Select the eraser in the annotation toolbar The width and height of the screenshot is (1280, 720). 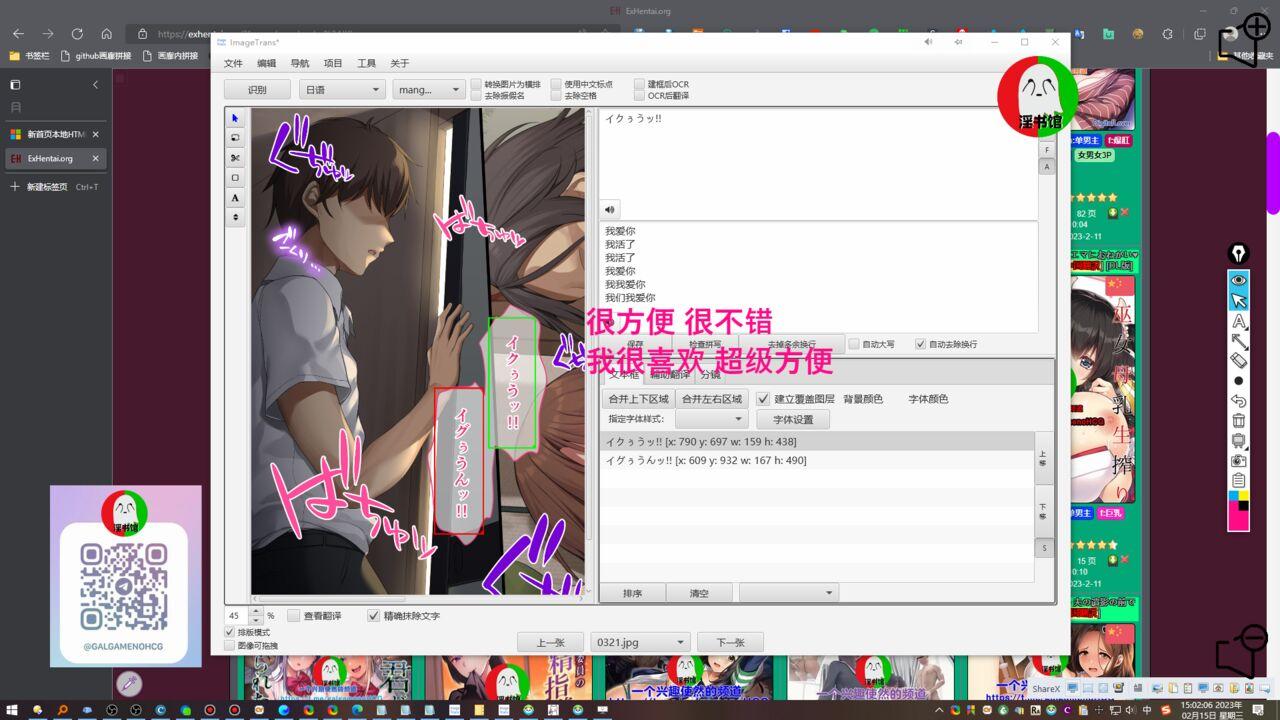1238,360
